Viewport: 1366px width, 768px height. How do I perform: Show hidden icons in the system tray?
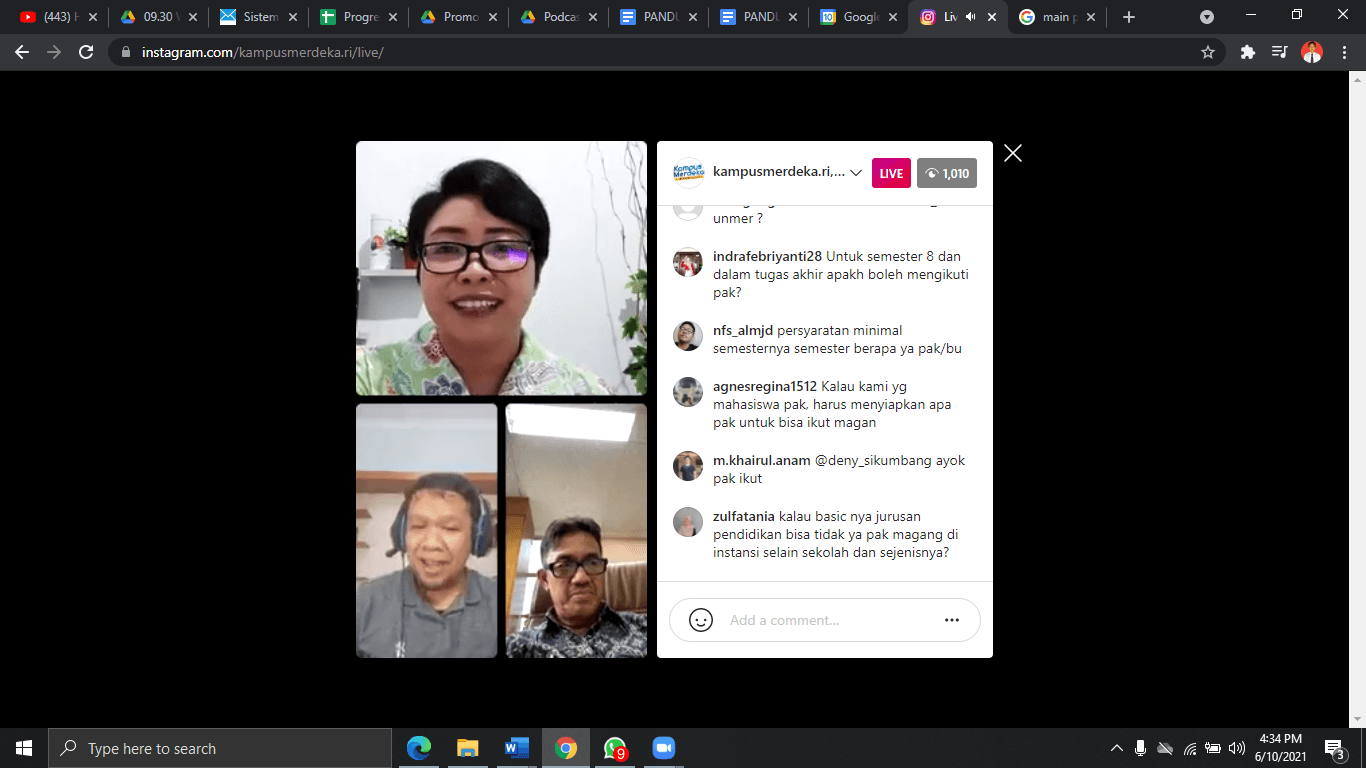pos(1117,747)
